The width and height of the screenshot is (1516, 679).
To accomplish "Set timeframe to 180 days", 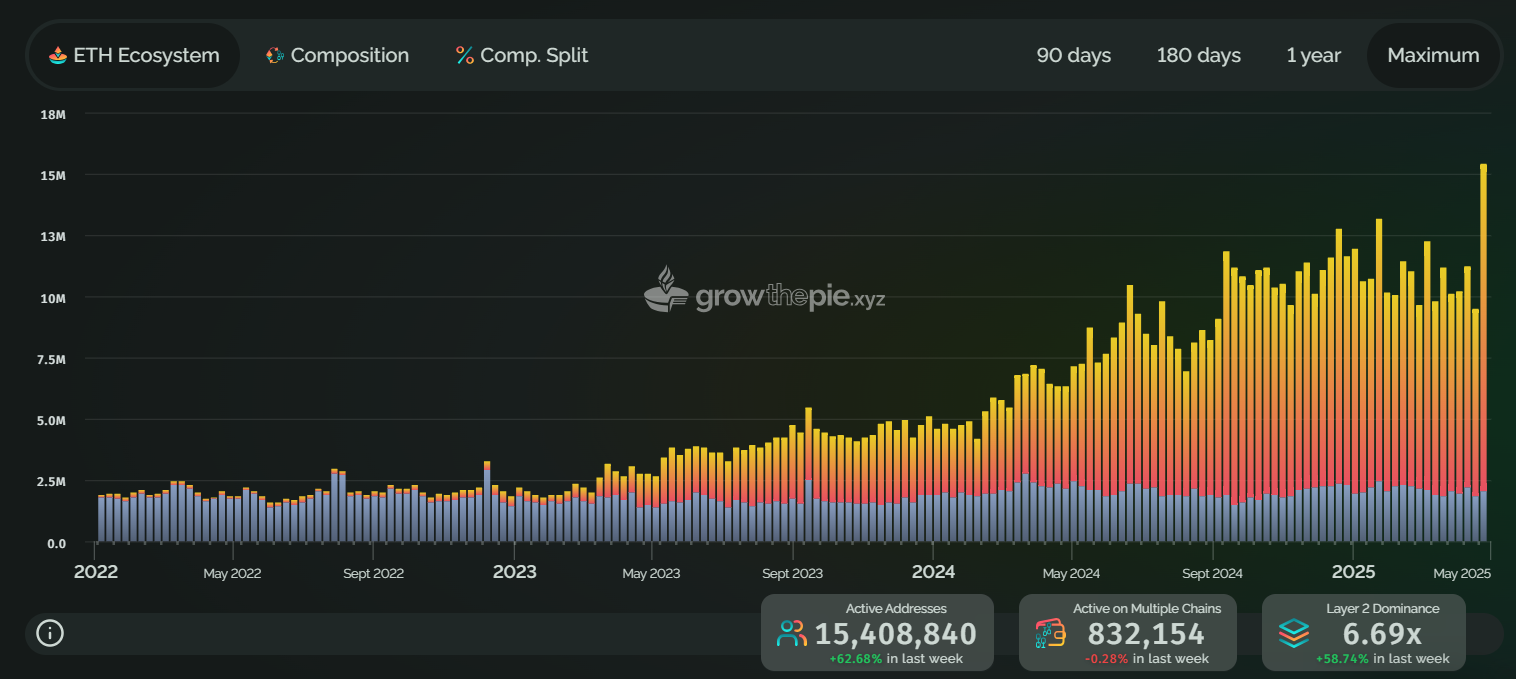I will 1198,56.
